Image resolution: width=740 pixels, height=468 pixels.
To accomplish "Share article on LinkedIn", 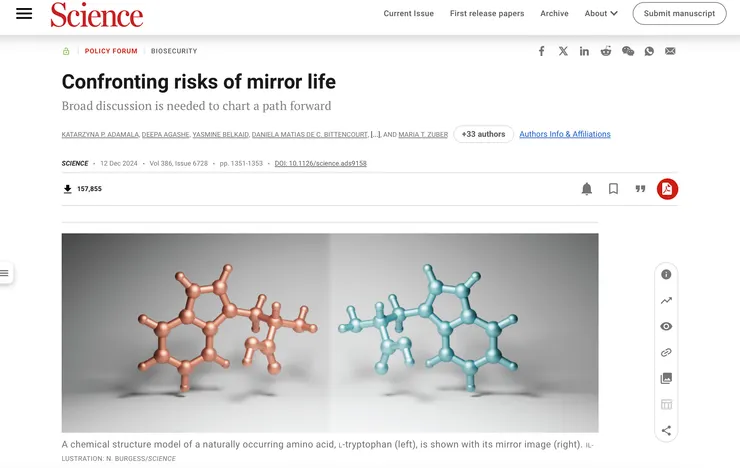I will click(x=584, y=51).
